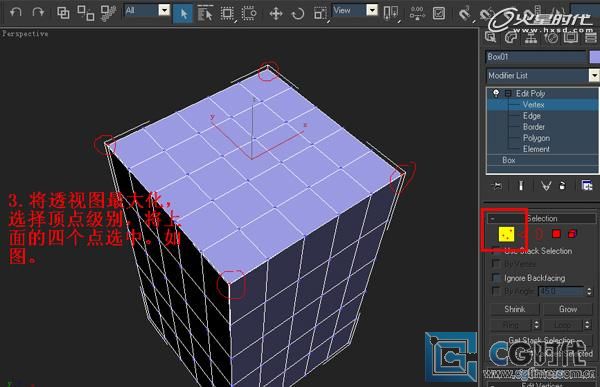The height and width of the screenshot is (387, 600).
Task: Select the Scale tool icon
Action: (x=320, y=14)
